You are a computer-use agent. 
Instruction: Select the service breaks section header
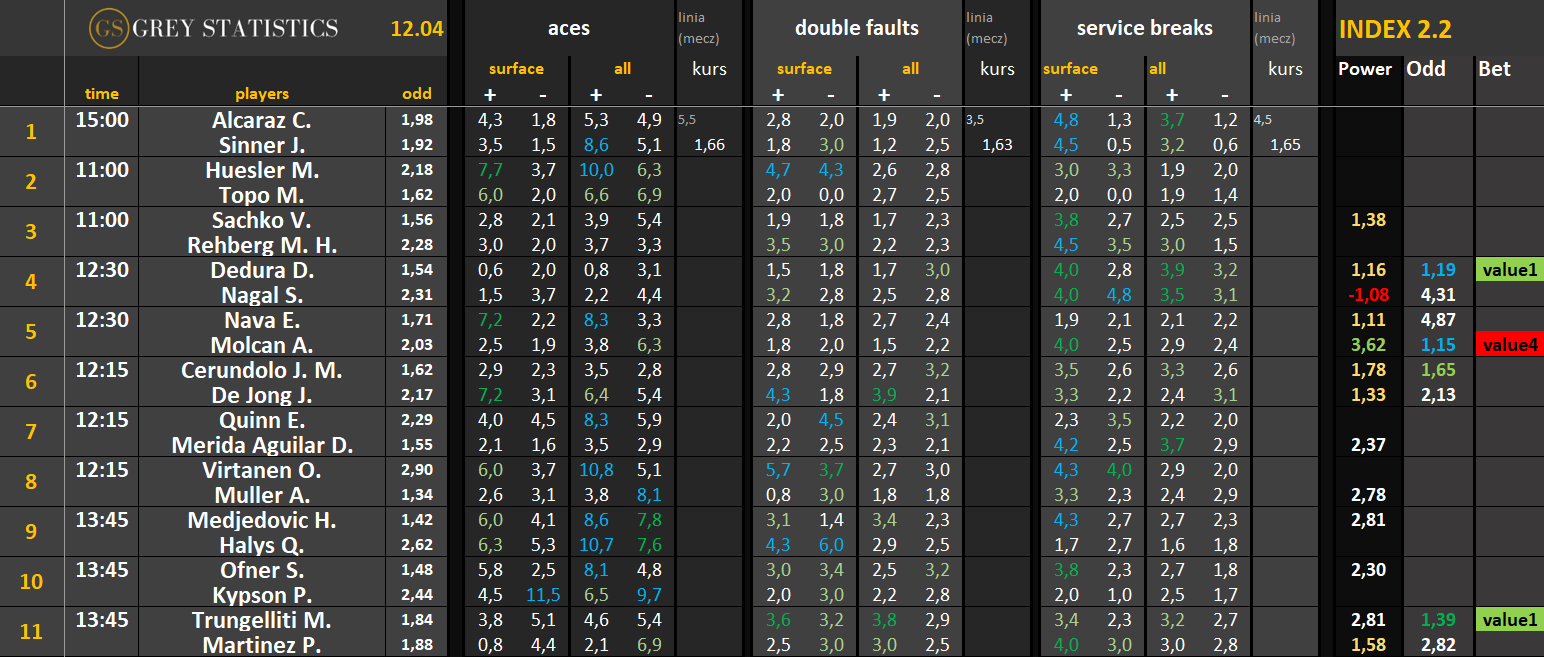1144,28
